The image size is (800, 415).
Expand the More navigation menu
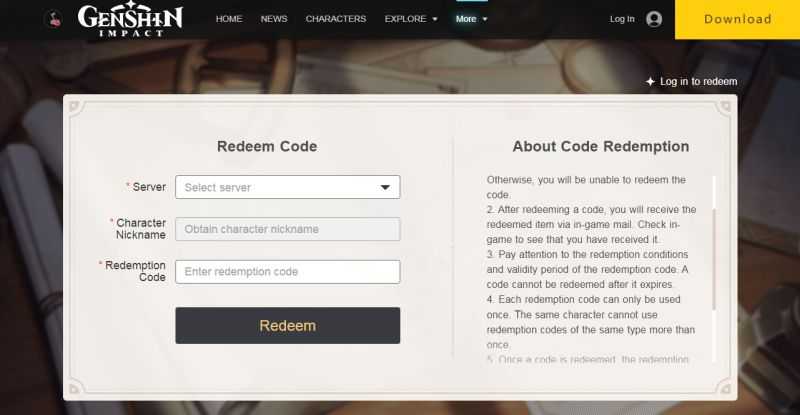tap(471, 19)
